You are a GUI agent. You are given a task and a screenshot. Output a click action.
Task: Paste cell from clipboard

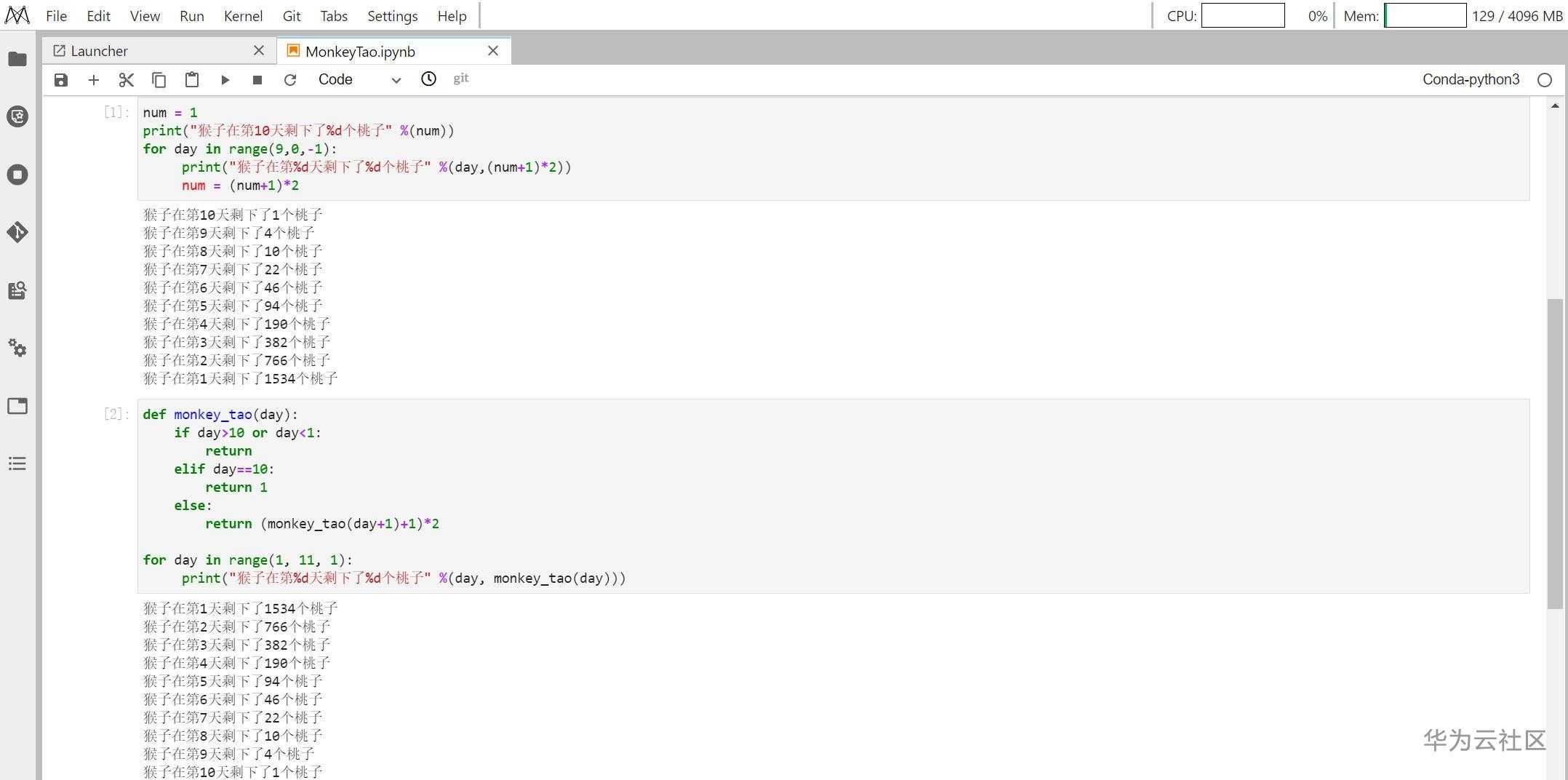(x=192, y=80)
